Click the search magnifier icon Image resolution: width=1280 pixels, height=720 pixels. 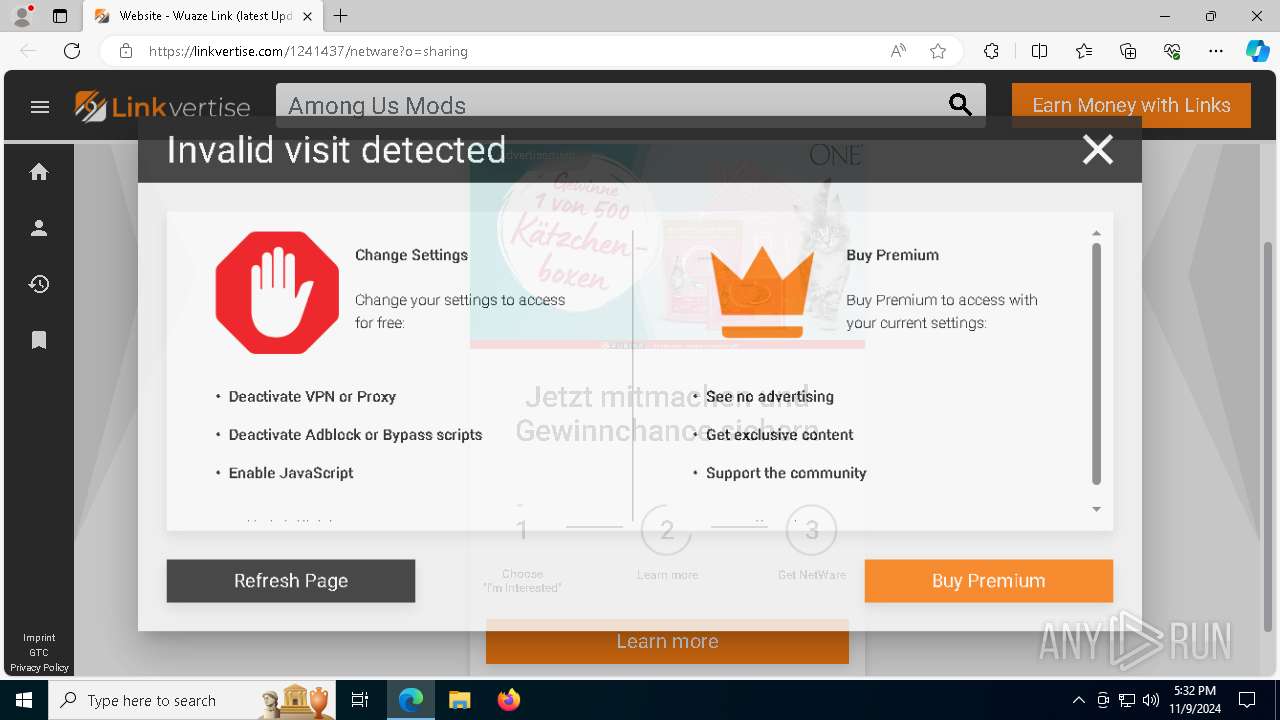[960, 105]
